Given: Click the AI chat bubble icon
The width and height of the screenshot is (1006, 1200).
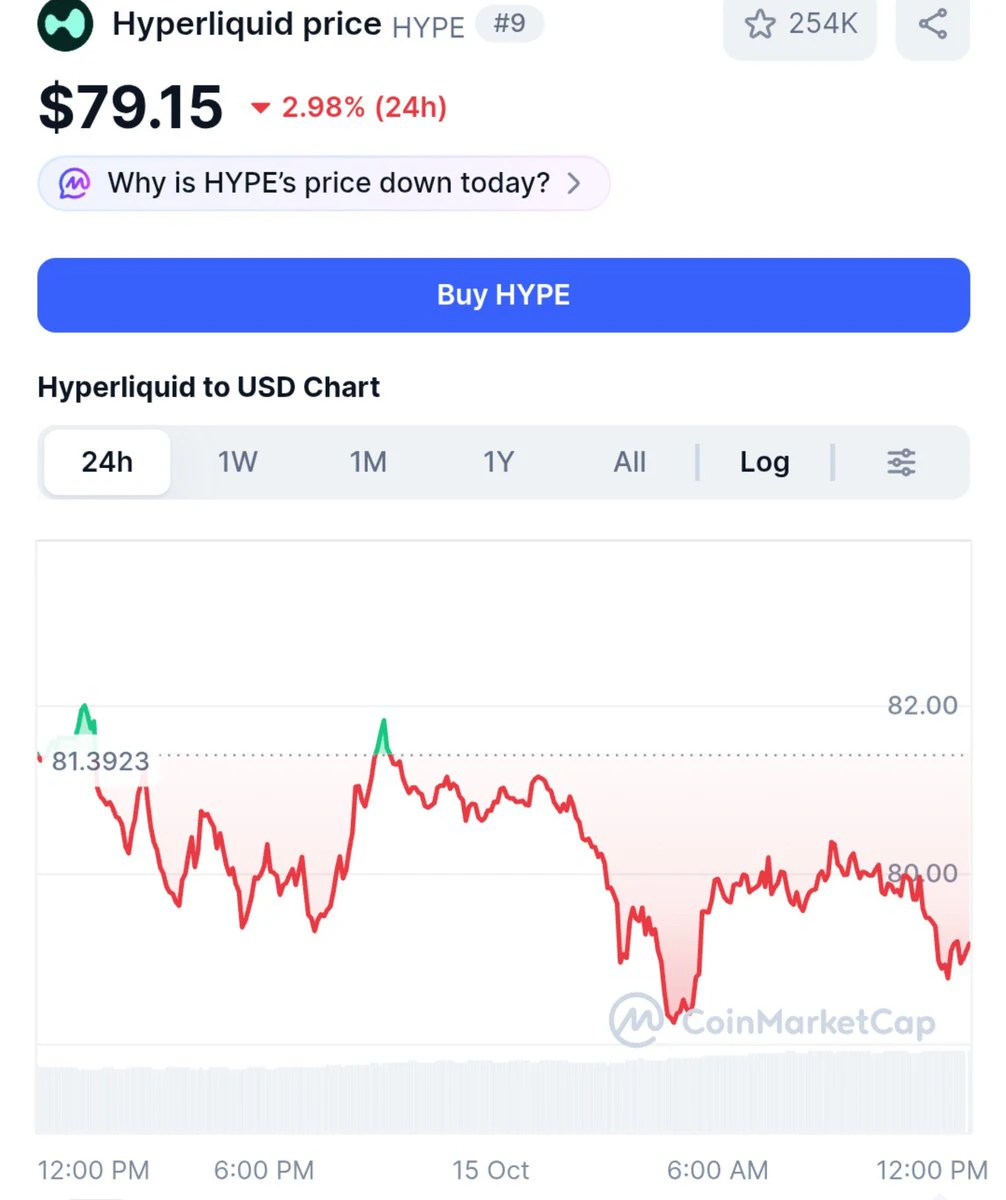Looking at the screenshot, I should click(x=74, y=183).
